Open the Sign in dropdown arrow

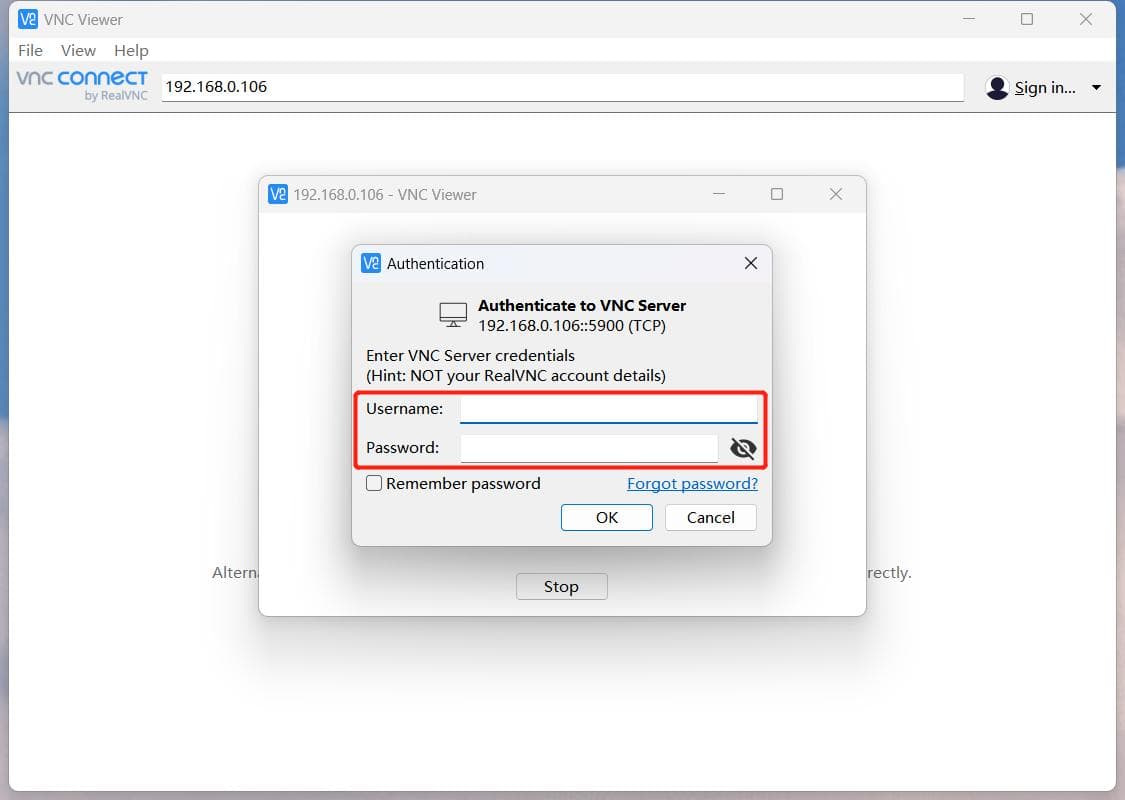click(1096, 88)
